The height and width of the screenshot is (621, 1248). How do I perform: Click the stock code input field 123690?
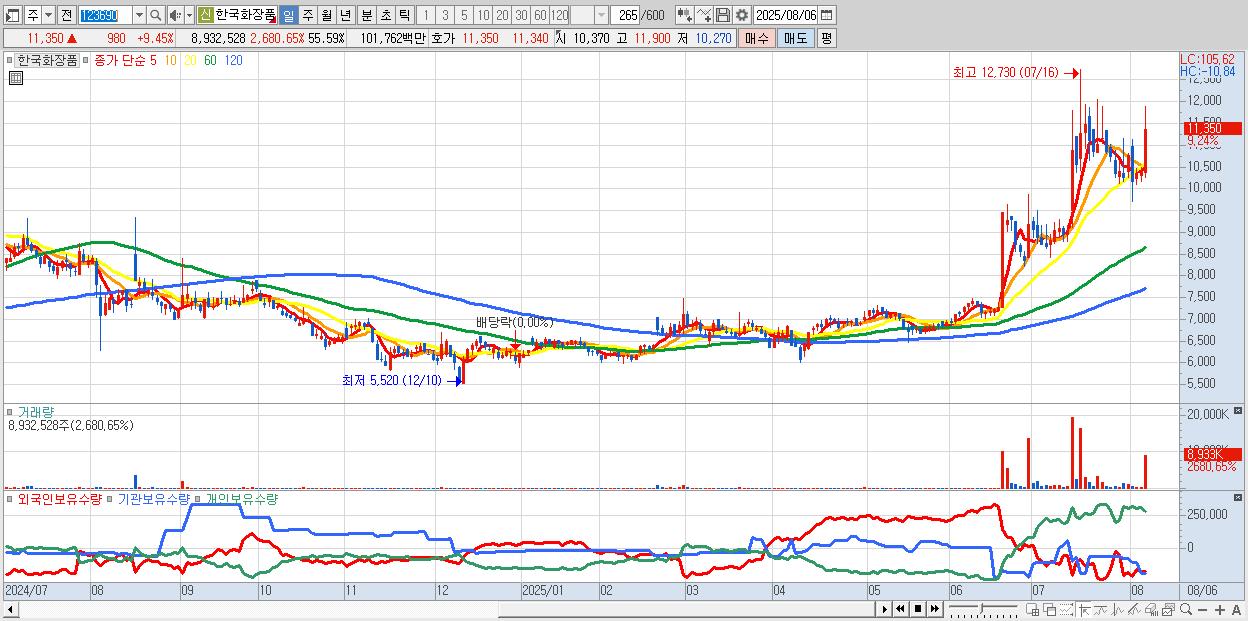coord(106,15)
